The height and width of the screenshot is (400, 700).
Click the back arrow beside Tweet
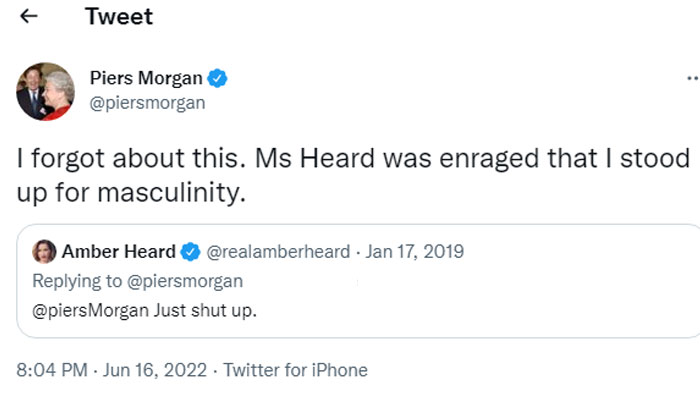pyautogui.click(x=30, y=17)
